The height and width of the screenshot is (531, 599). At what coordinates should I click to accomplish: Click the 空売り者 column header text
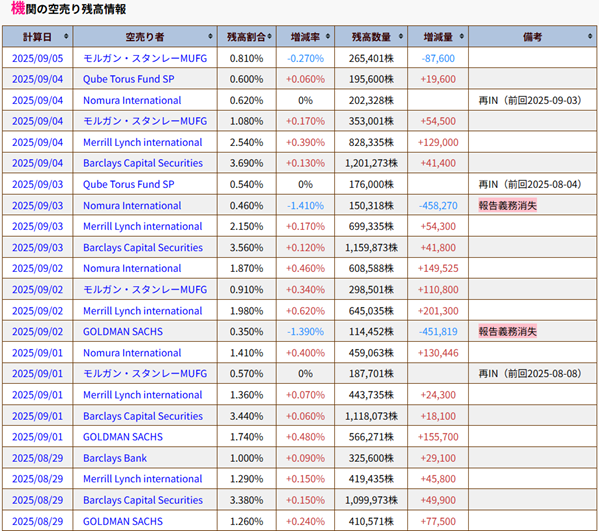[x=145, y=37]
